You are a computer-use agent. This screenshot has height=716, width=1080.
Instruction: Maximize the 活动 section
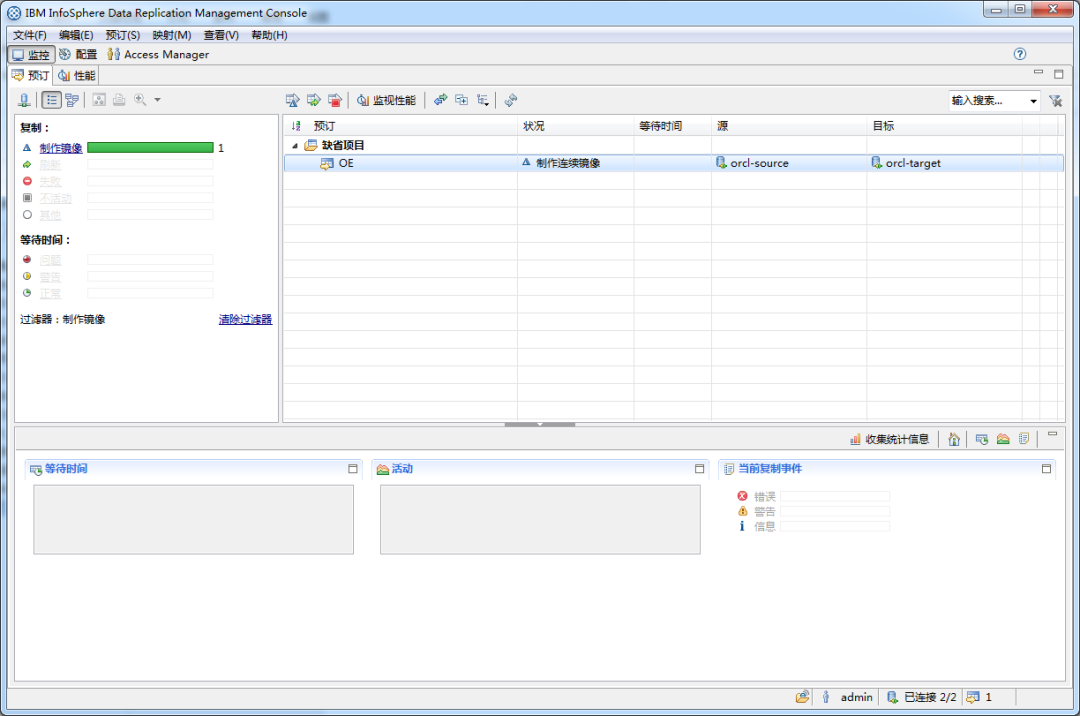(x=699, y=469)
